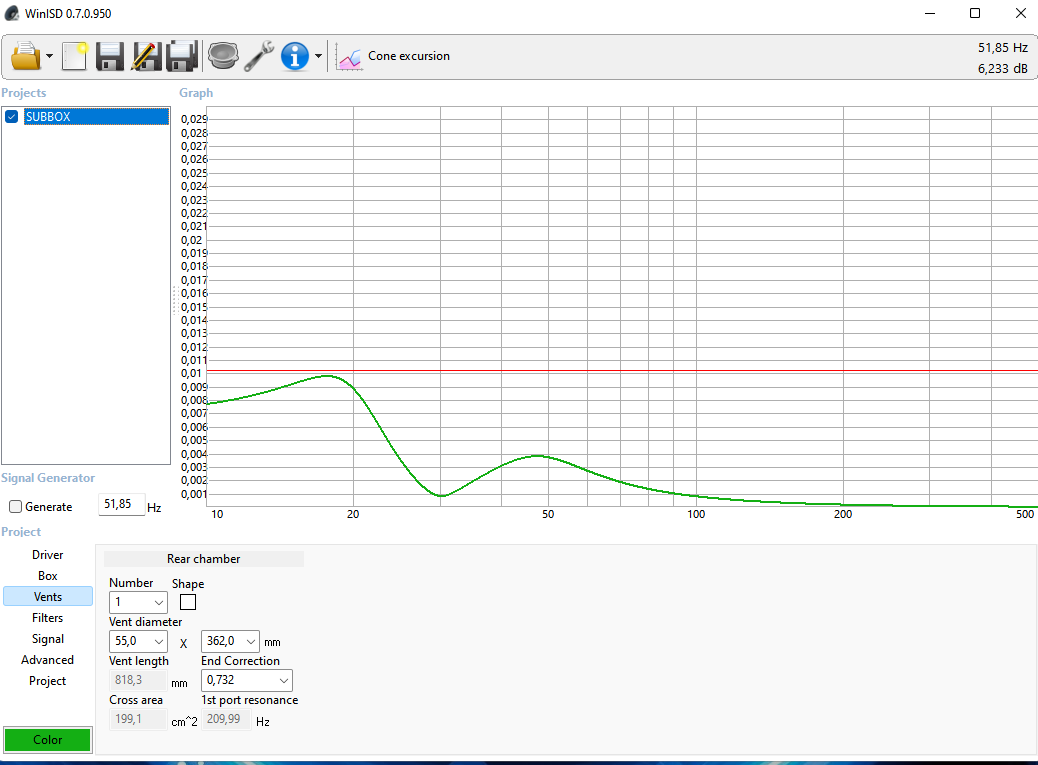Expand the open-folder dropdown arrow
Viewport: 1038px width, 765px height.
click(50, 56)
